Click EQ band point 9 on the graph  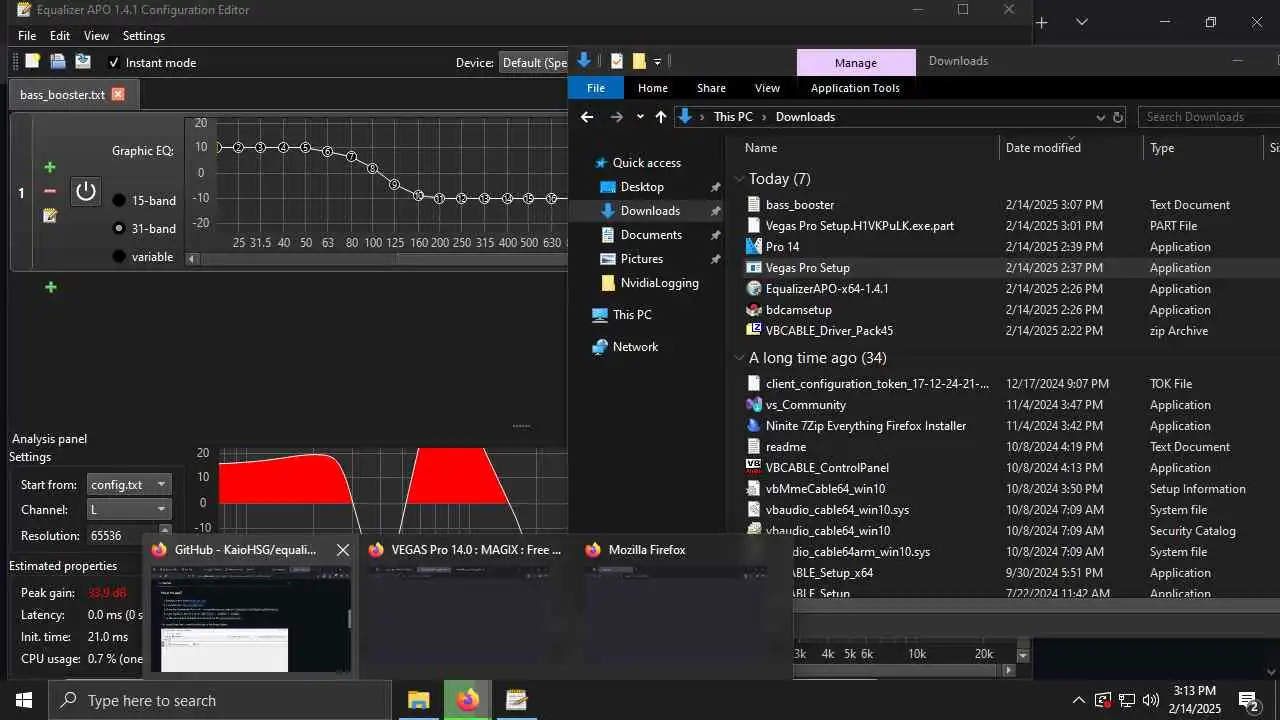(x=395, y=185)
